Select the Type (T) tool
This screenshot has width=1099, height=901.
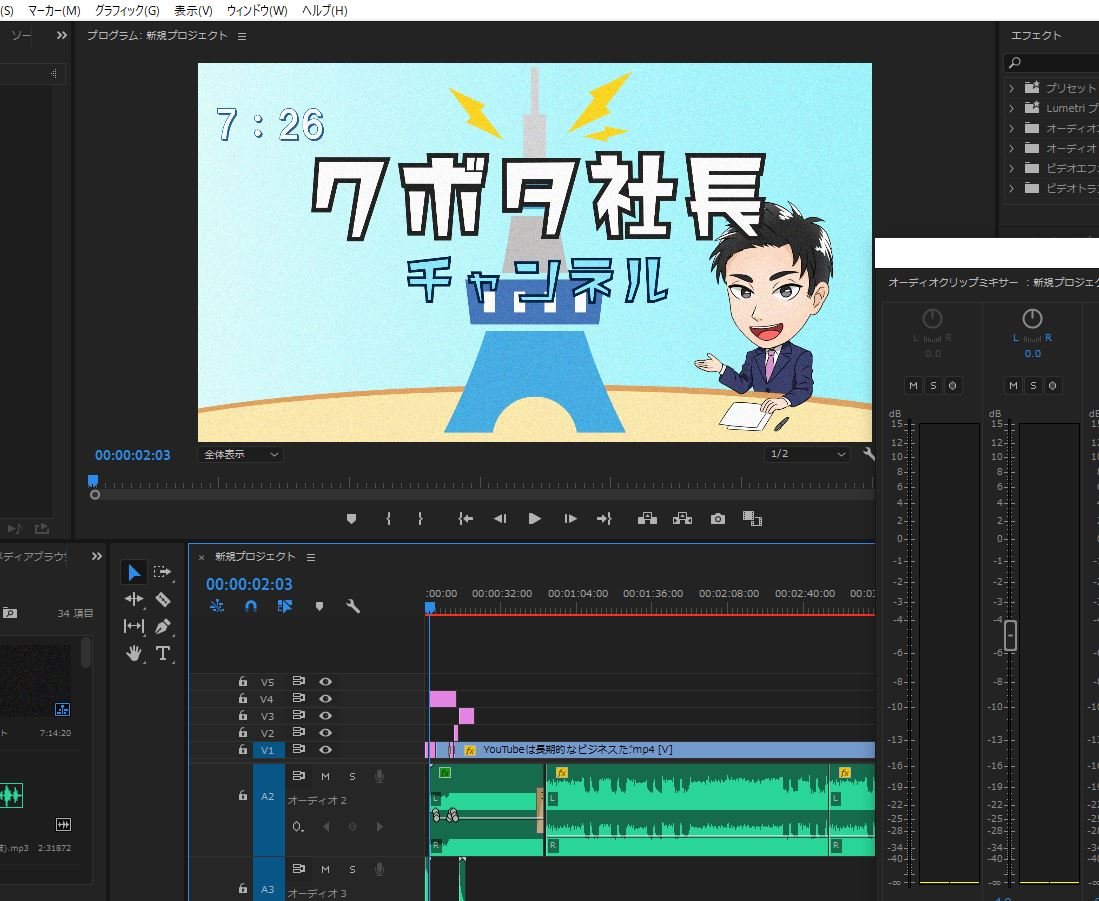coord(163,653)
